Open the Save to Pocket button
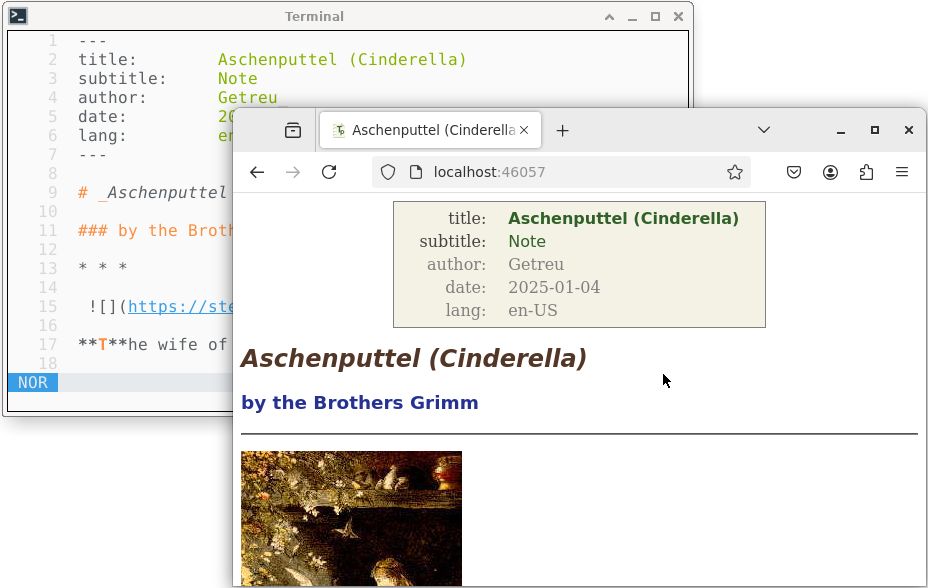The image size is (928, 588). tap(794, 172)
